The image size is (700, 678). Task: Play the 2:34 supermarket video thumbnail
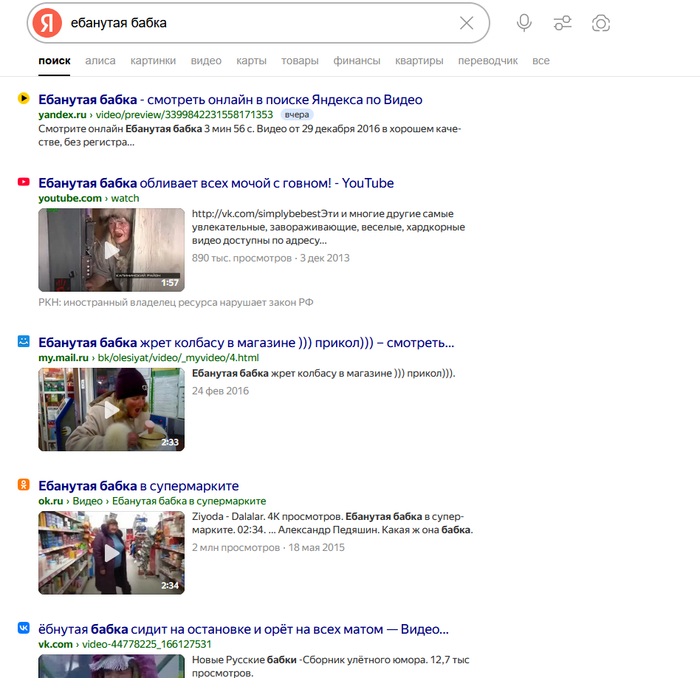coord(112,553)
